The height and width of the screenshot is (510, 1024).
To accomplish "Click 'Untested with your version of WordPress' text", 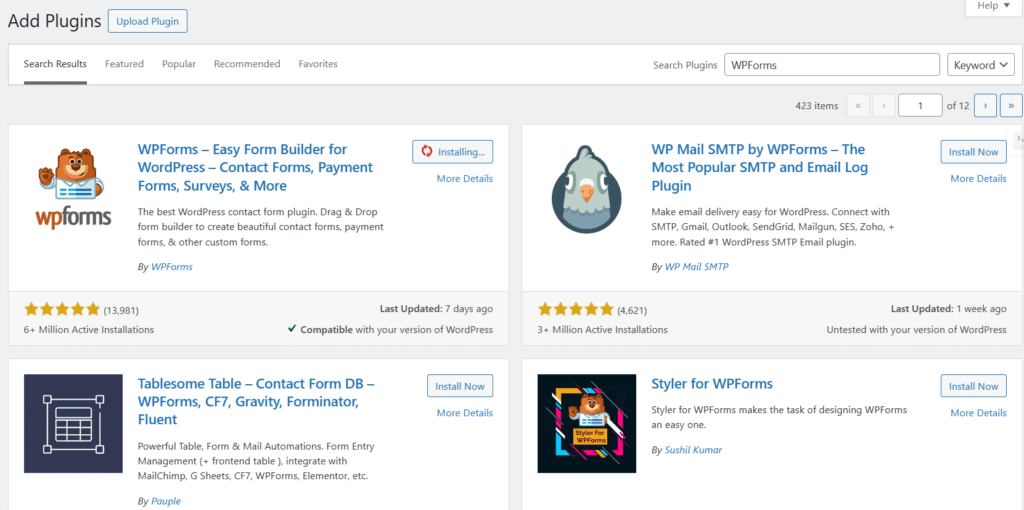I will [x=916, y=330].
